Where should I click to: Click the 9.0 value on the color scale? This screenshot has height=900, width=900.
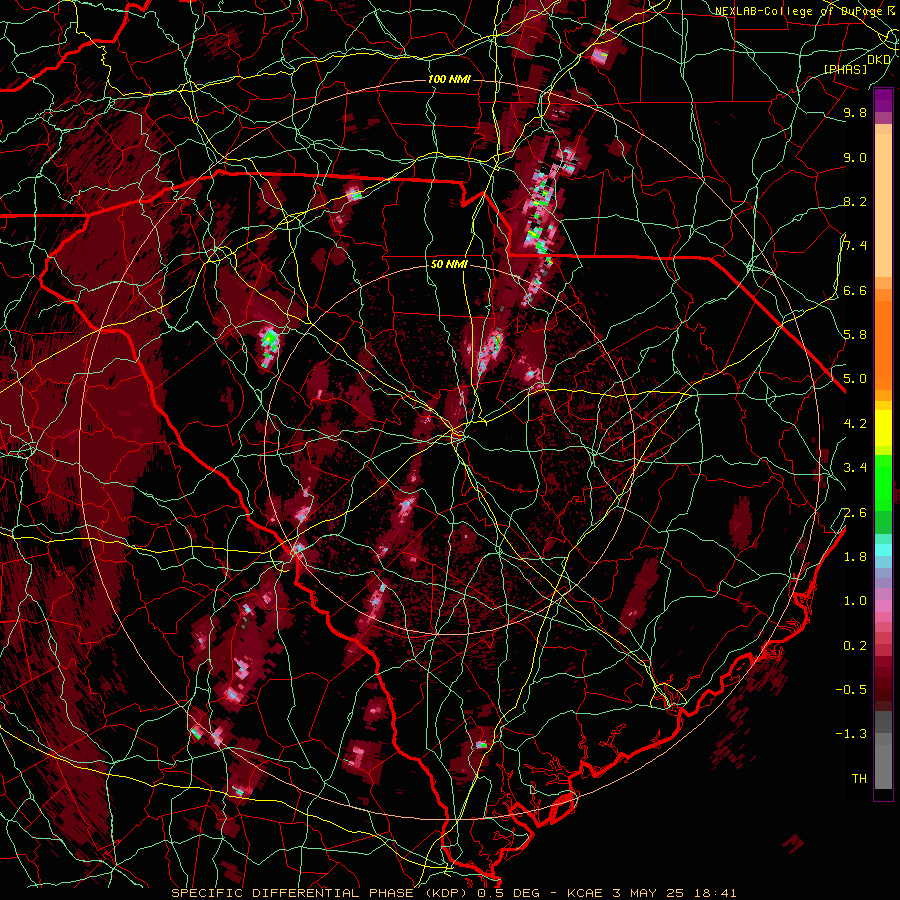[855, 157]
